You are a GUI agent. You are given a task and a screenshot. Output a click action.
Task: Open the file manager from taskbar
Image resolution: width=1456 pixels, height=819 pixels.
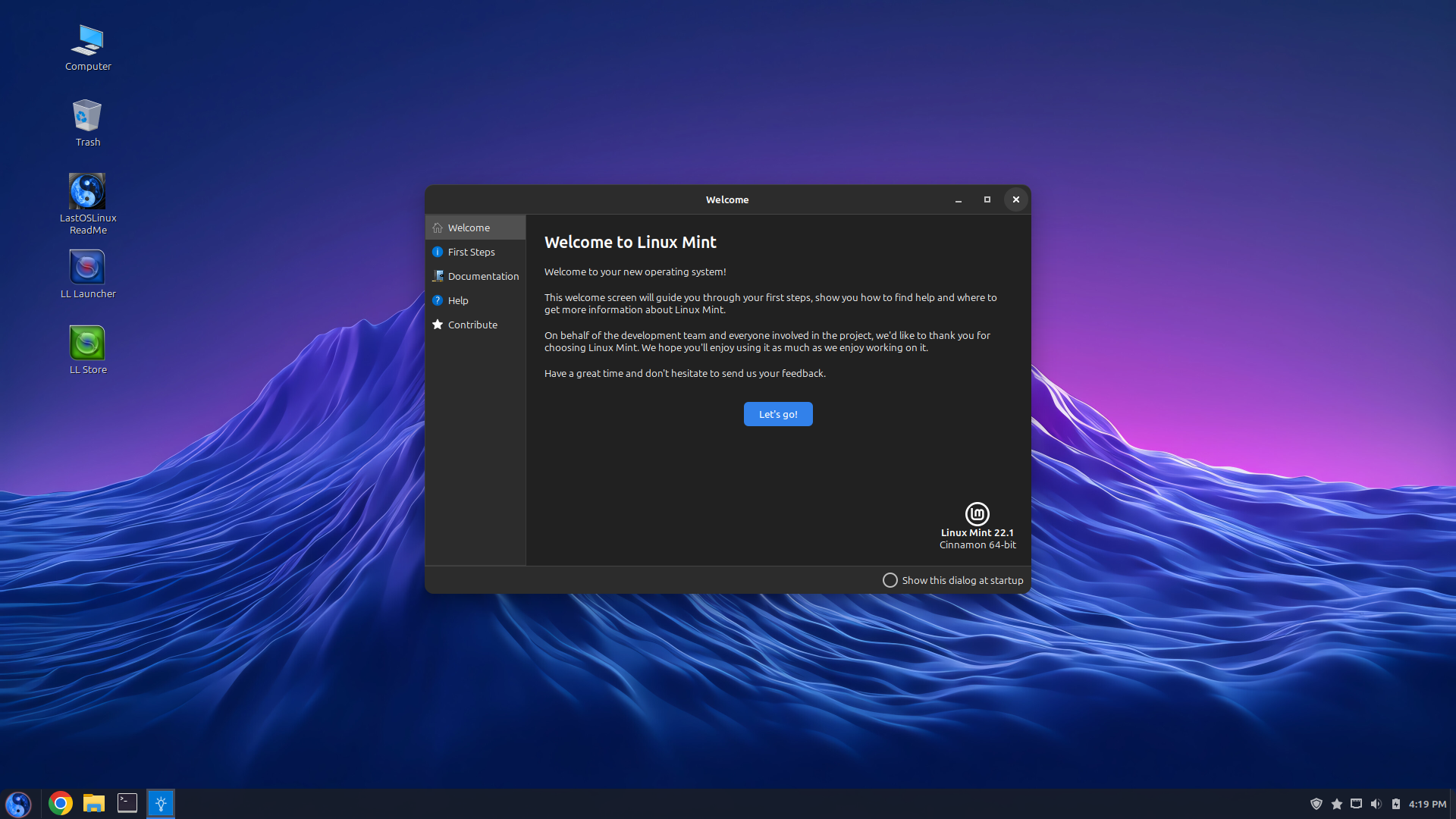tap(94, 803)
